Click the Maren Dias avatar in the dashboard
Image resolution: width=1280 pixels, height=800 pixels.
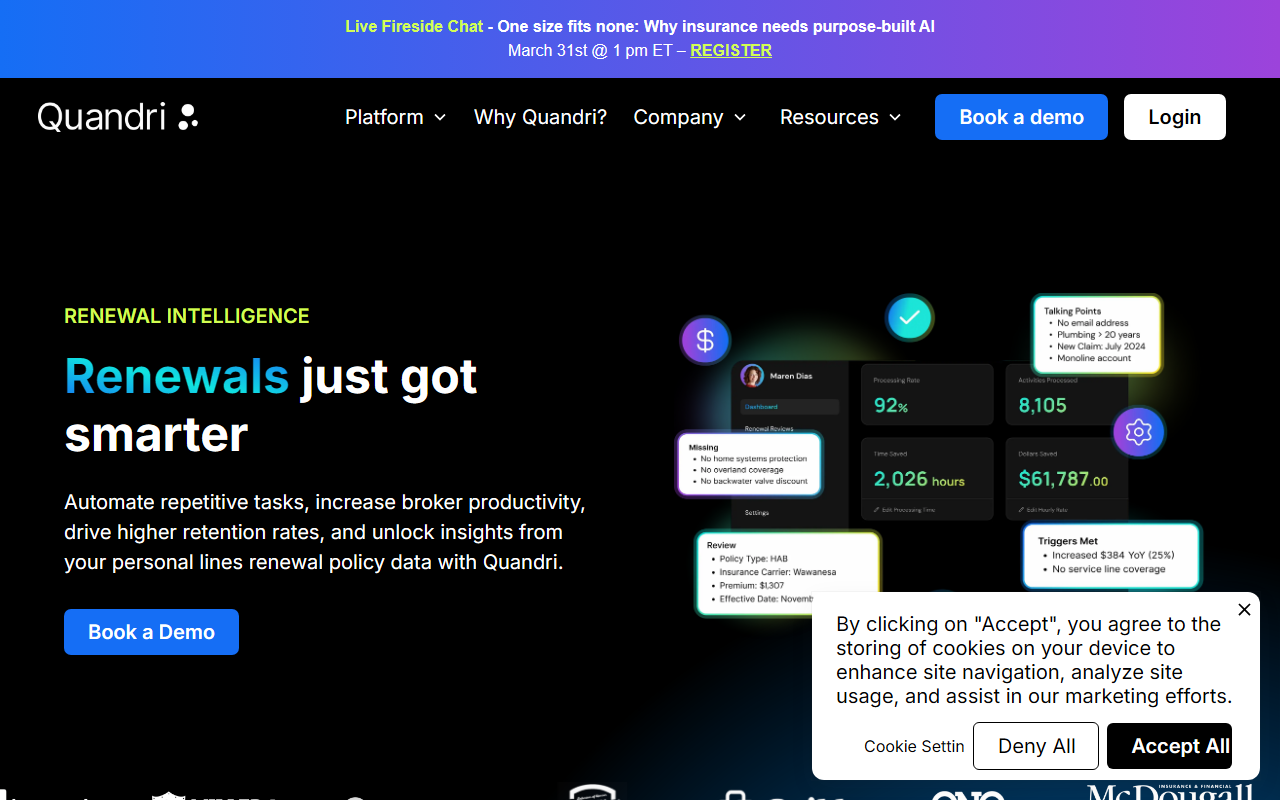coord(752,376)
